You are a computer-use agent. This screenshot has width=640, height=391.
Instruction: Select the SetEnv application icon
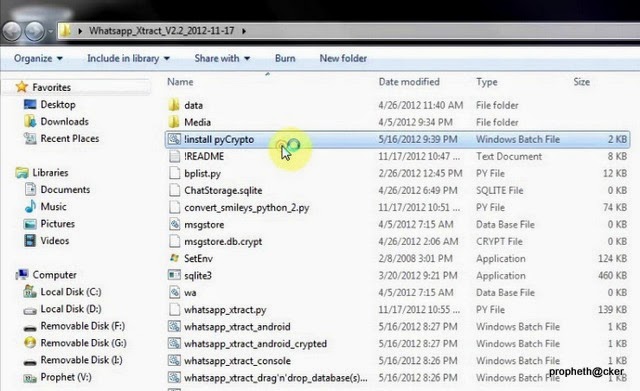175,258
